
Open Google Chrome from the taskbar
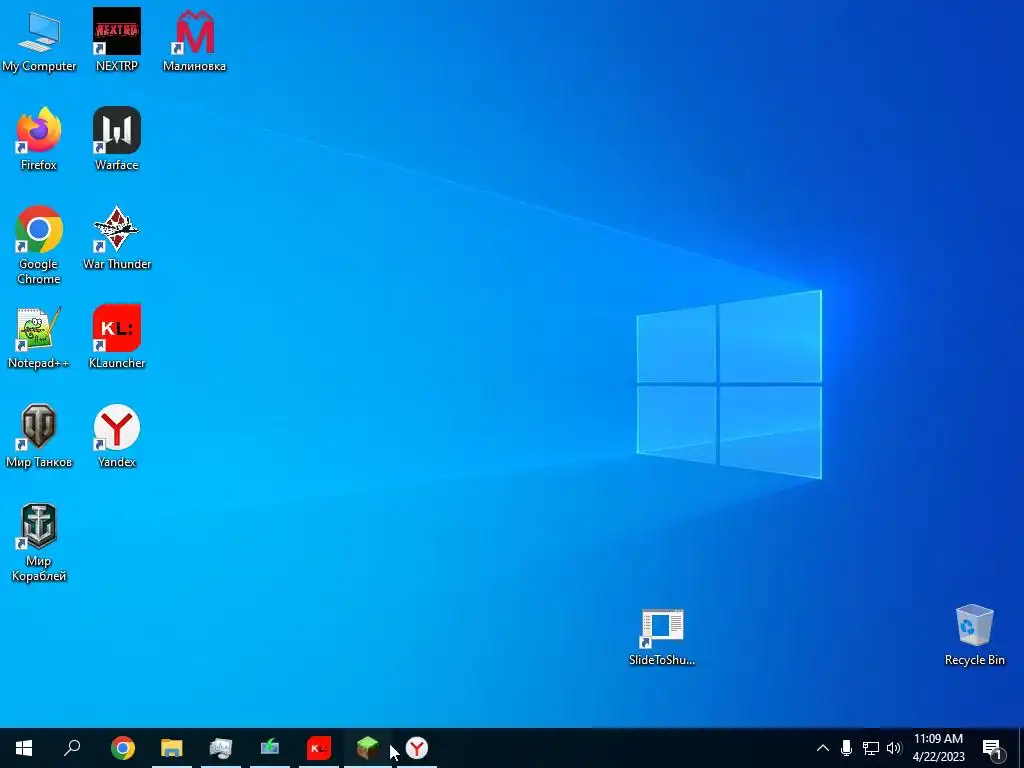coord(123,748)
